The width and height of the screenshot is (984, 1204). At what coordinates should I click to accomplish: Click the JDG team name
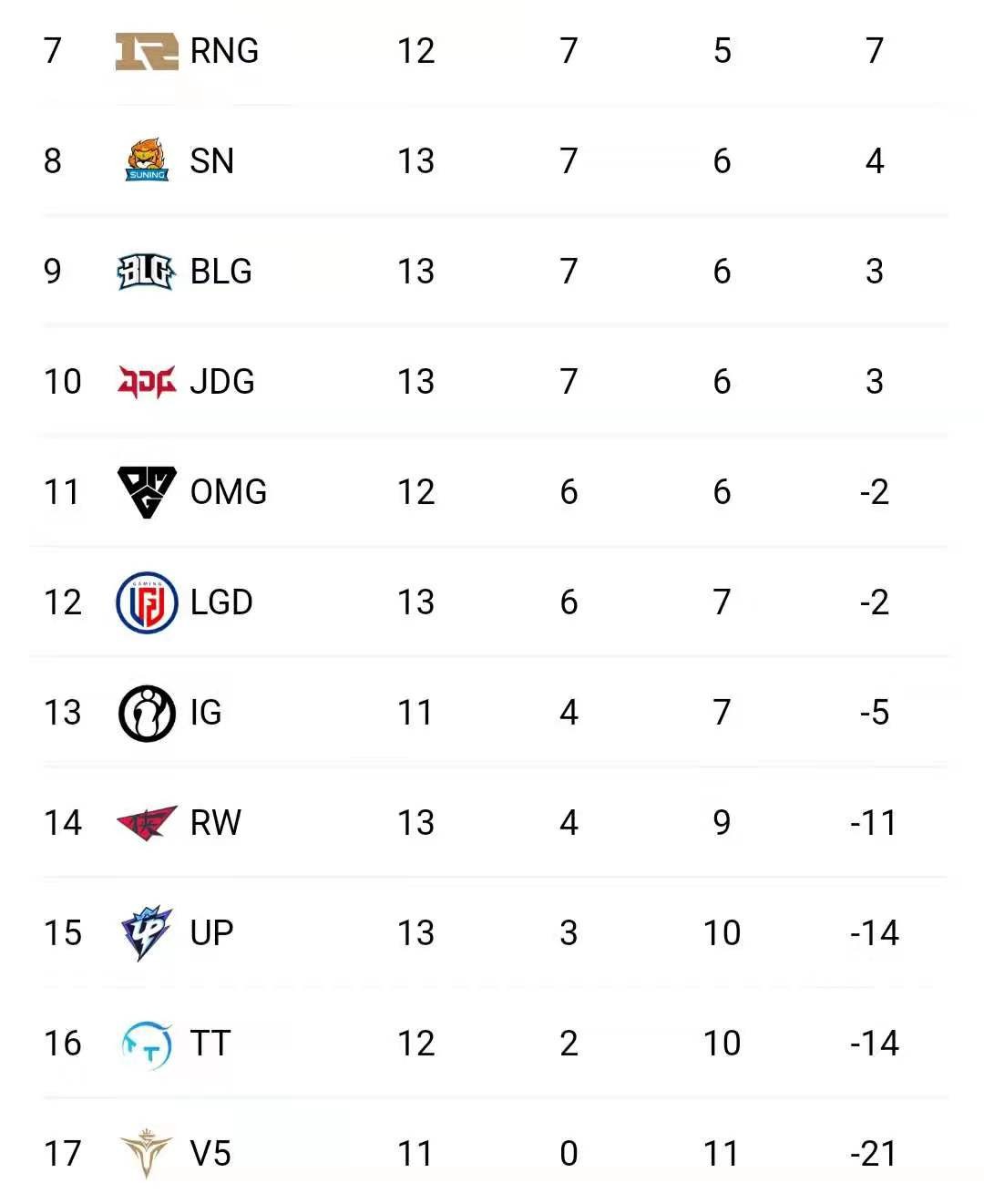(x=221, y=382)
